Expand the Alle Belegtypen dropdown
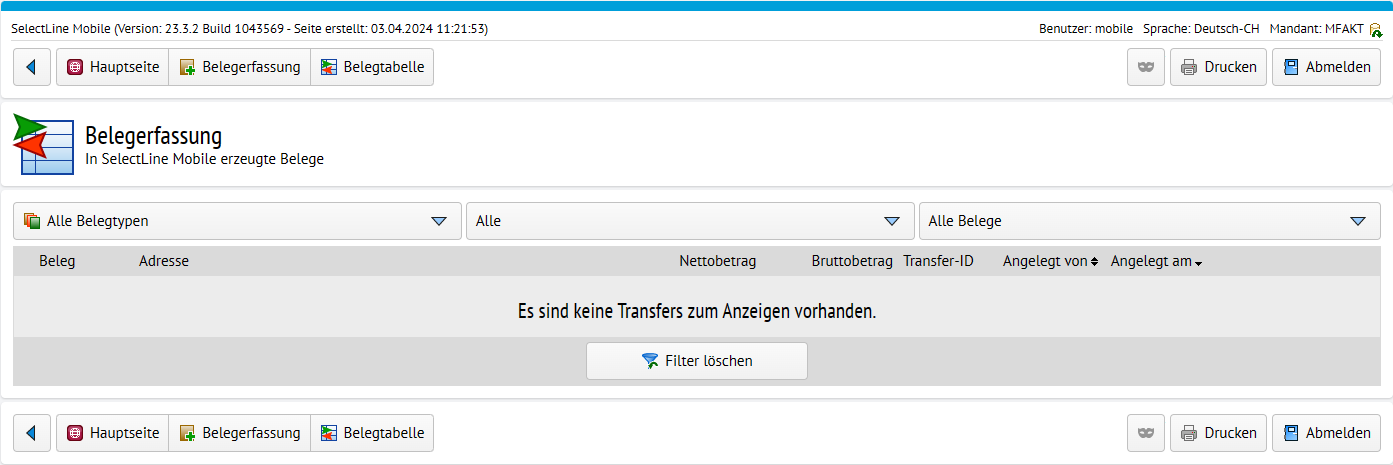1393x465 pixels. (237, 221)
